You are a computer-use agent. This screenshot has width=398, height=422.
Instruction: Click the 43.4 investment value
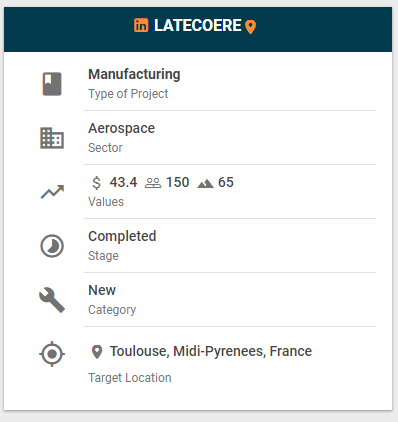coord(123,182)
